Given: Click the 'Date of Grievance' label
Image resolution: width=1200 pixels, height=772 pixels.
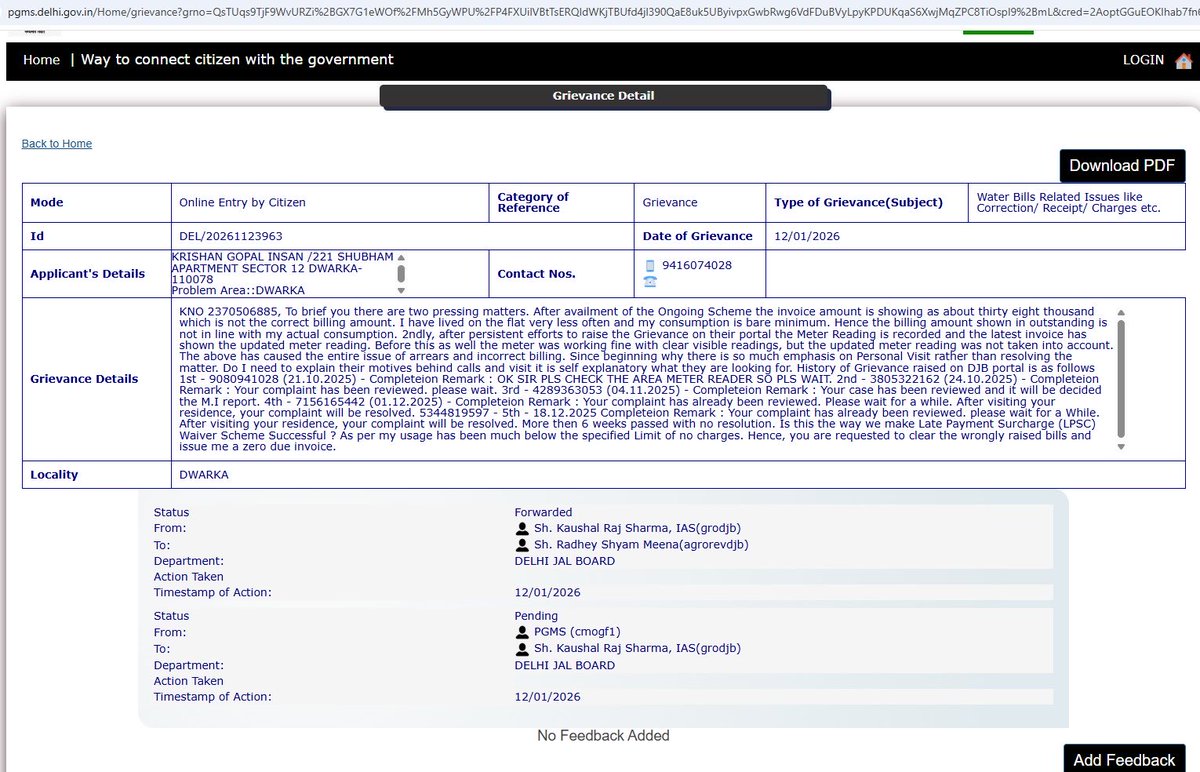Looking at the screenshot, I should click(x=697, y=236).
